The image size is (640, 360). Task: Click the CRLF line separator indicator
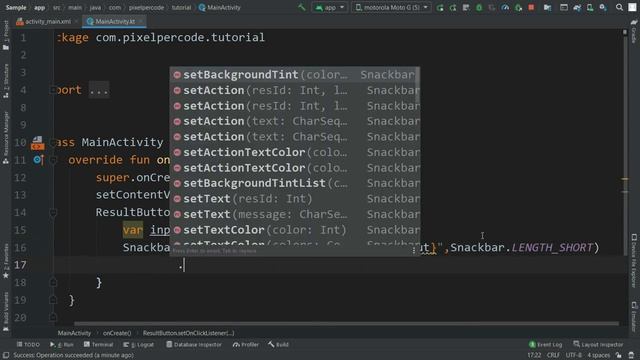pyautogui.click(x=553, y=356)
